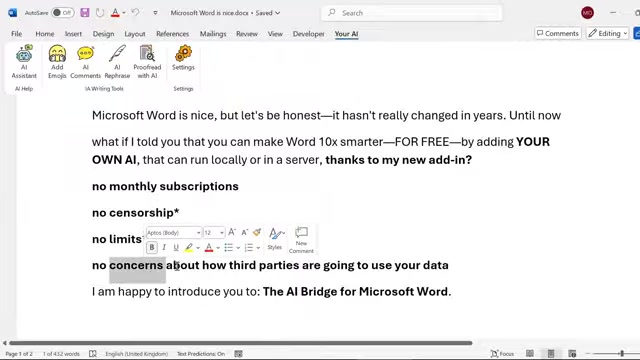Screen dimensions: 640x360
Task: Click the grow font size icon
Action: tap(232, 232)
